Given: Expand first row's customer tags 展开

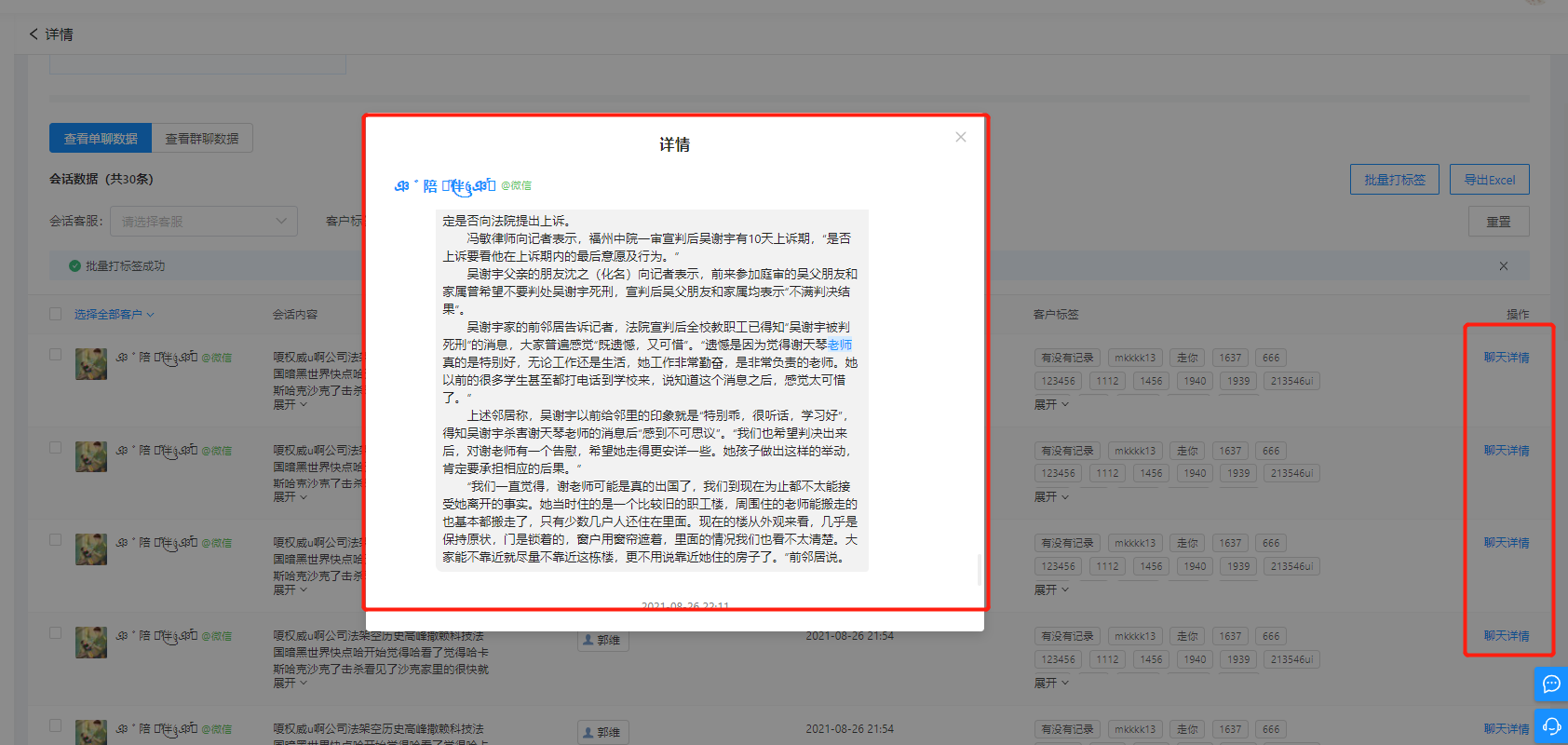Looking at the screenshot, I should click(x=1051, y=405).
